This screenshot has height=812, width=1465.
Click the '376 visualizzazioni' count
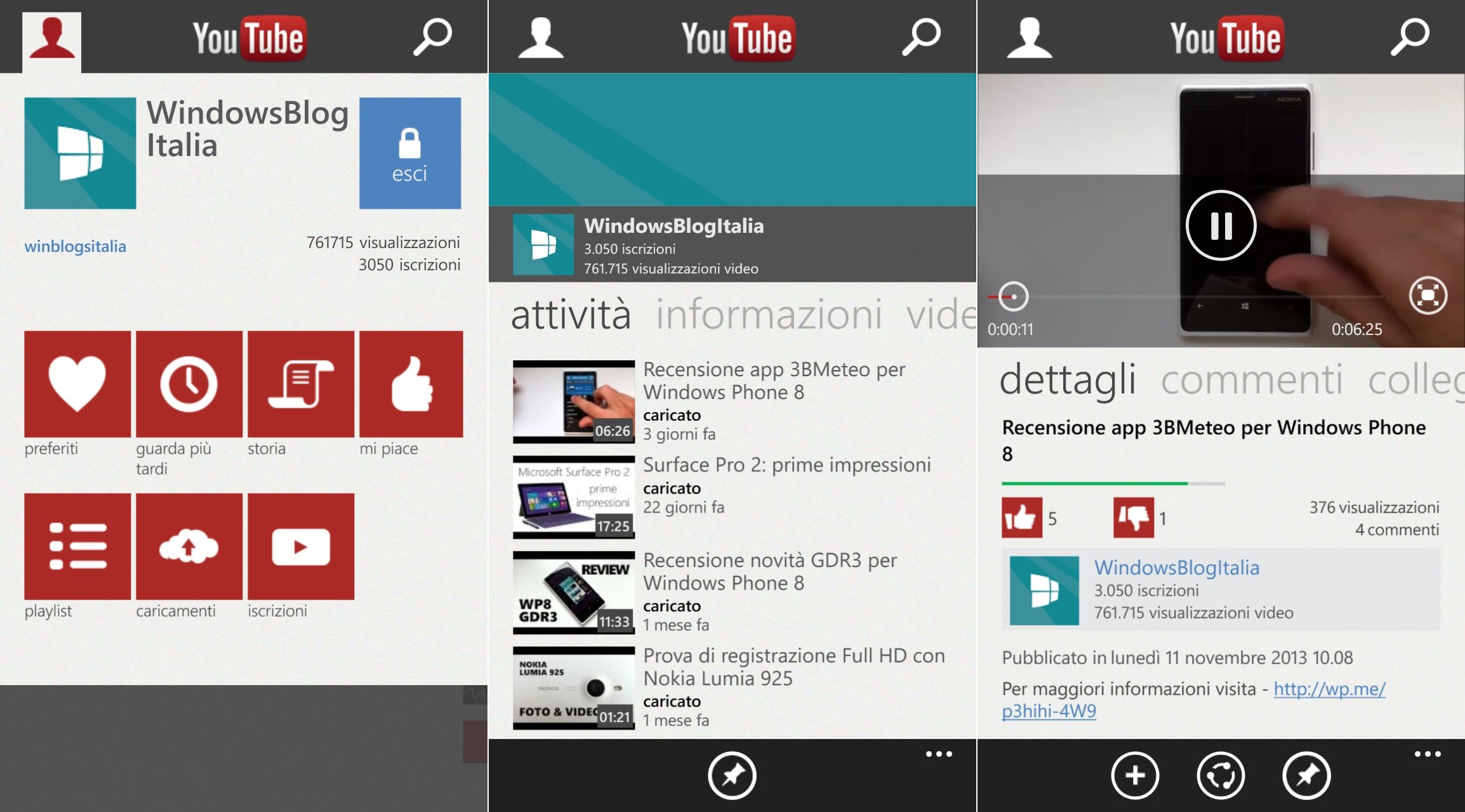(x=1374, y=507)
